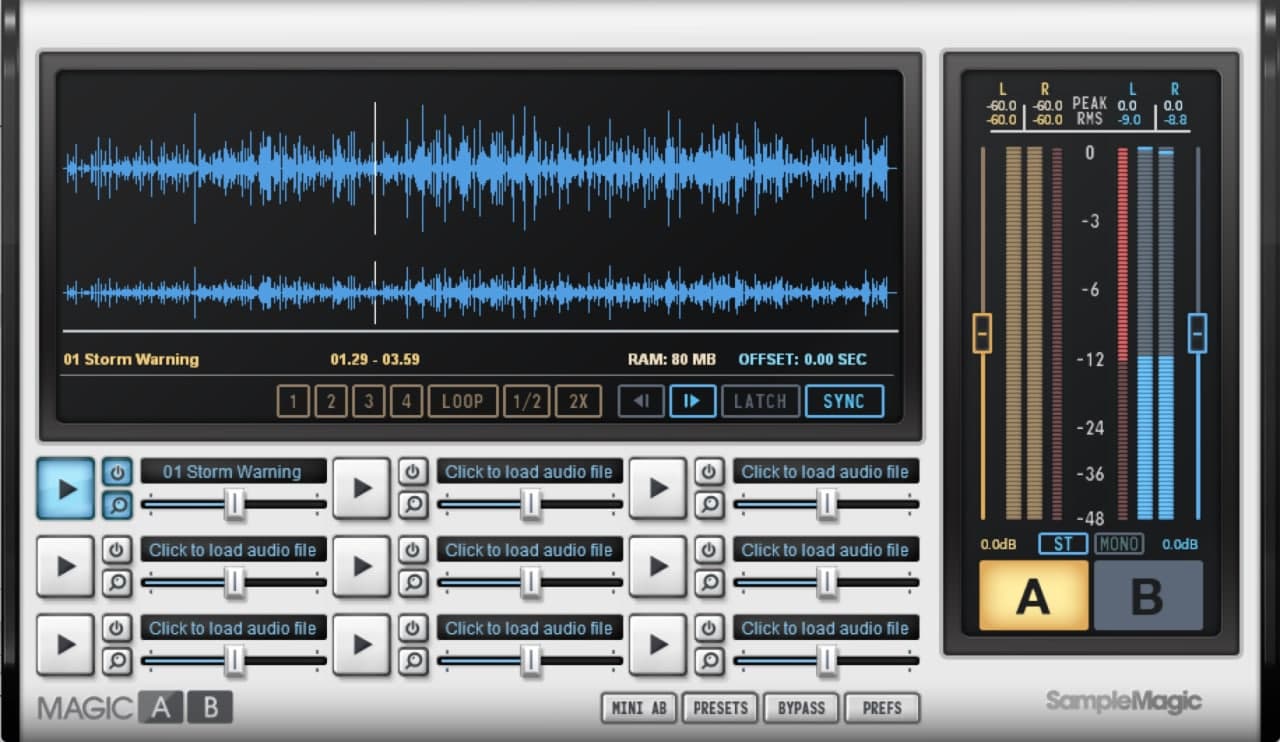Viewport: 1280px width, 742px height.
Task: Load an audio file into the center grid slot
Action: 529,550
